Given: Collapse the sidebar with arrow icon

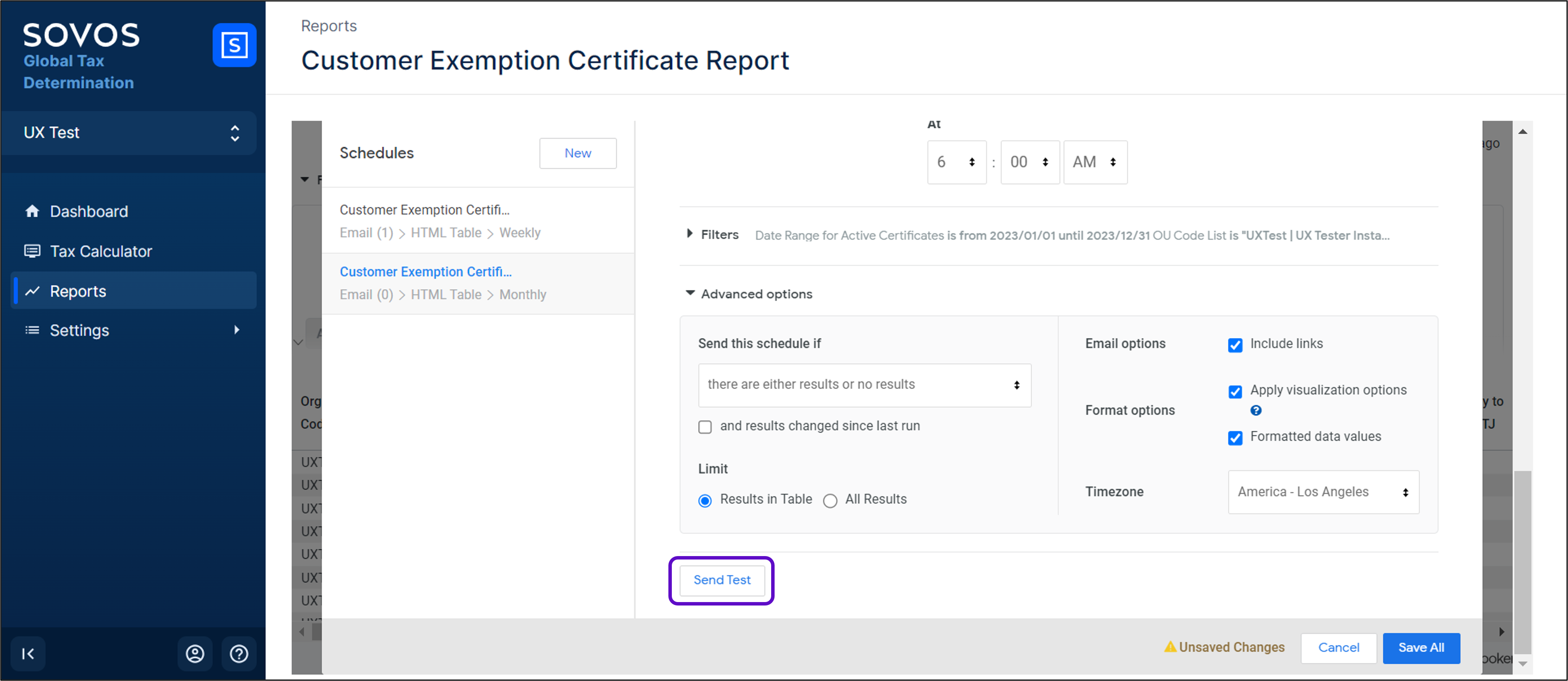Looking at the screenshot, I should [x=28, y=654].
